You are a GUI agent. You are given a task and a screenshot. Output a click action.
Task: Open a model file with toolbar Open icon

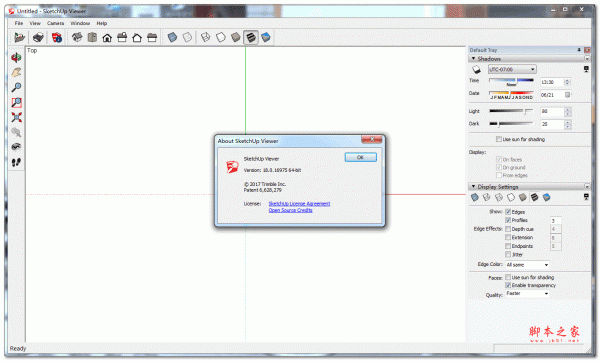click(19, 38)
